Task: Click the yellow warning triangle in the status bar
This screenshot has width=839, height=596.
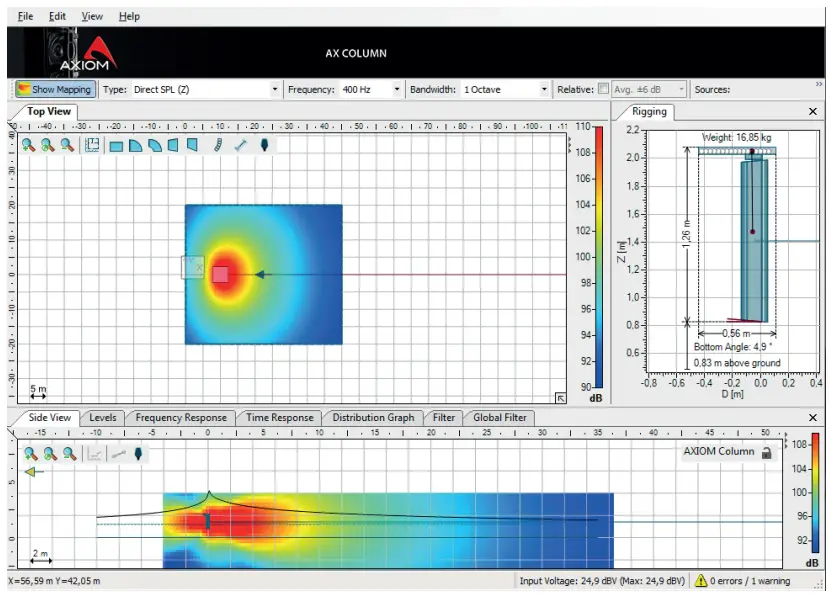Action: tap(700, 580)
